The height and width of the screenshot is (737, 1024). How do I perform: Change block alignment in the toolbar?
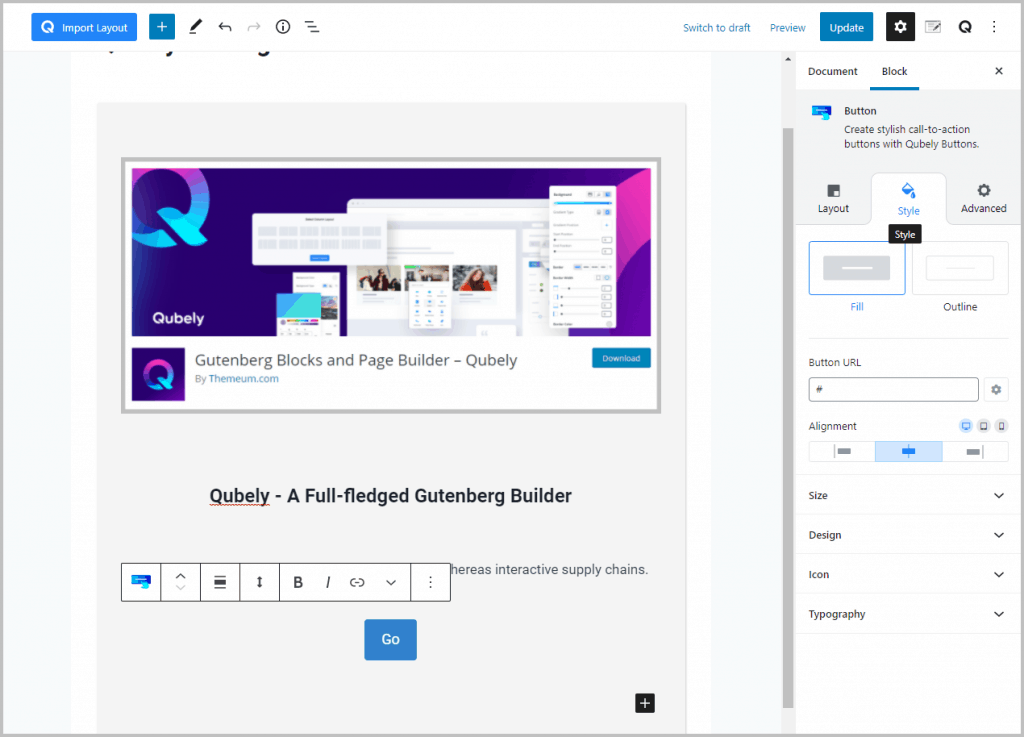(x=220, y=582)
